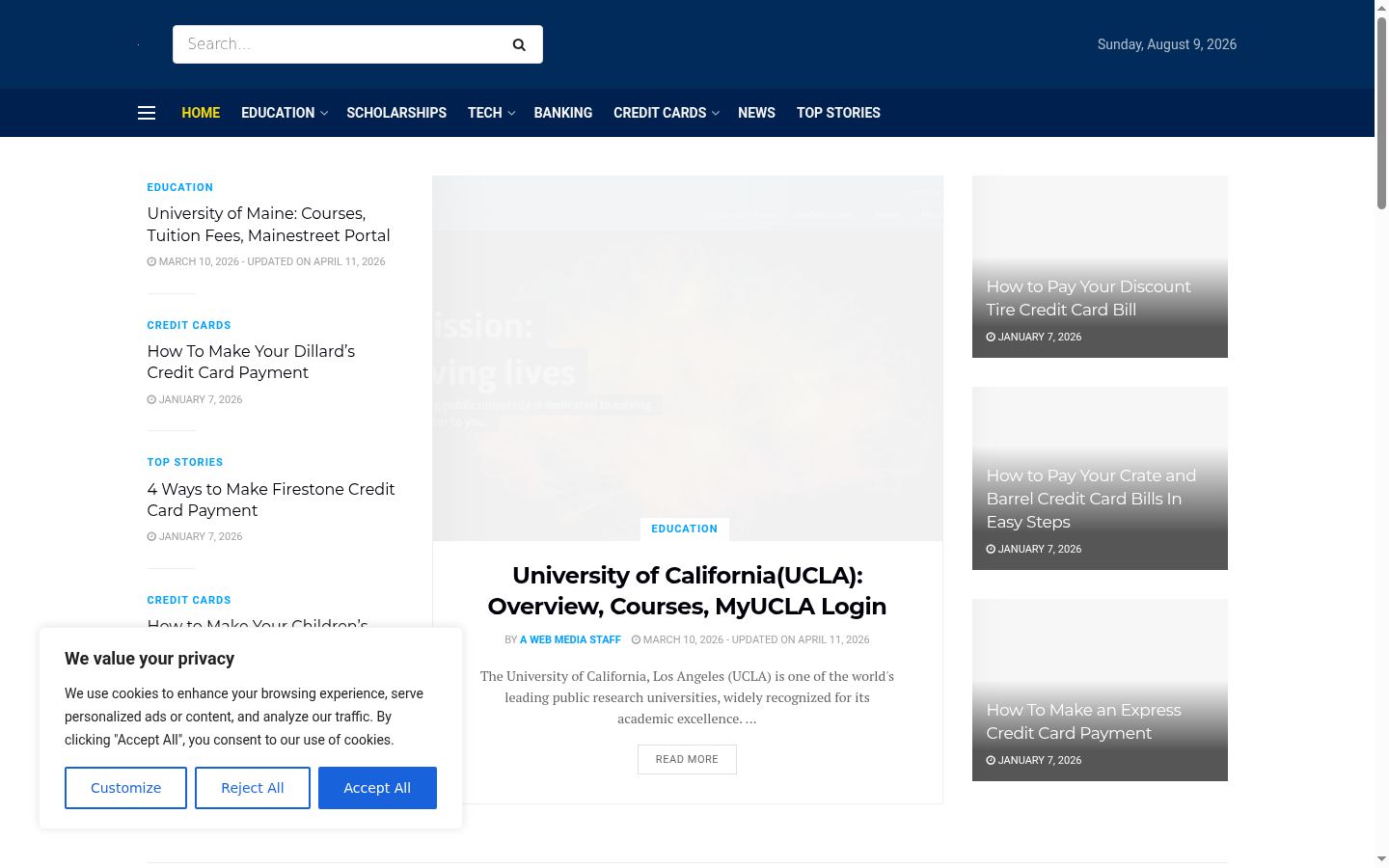Screen dimensions: 1389x868
Task: Open the Top Stories menu item
Action: click(x=838, y=113)
